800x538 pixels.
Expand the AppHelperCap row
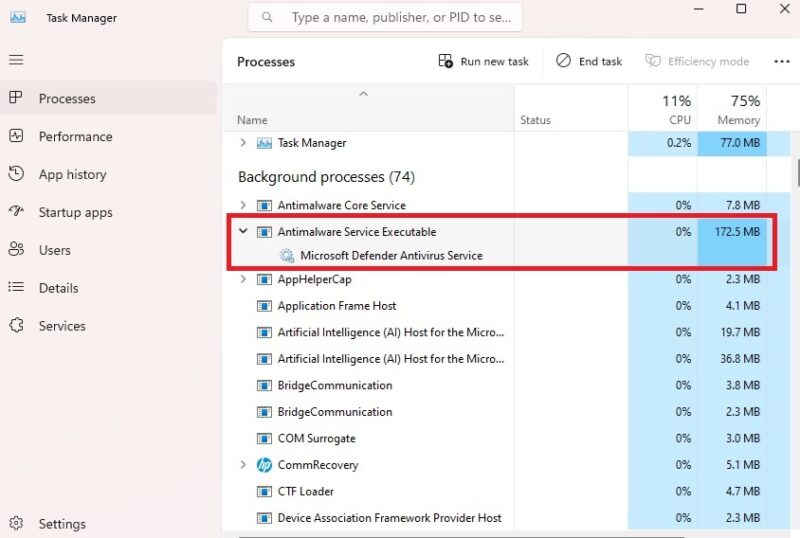(243, 279)
